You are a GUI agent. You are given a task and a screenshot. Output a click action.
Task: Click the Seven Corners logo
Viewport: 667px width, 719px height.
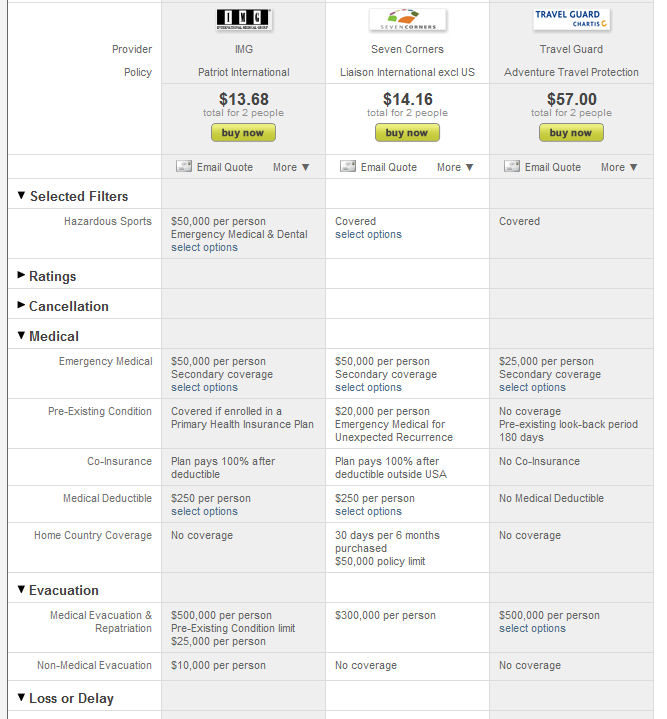408,20
